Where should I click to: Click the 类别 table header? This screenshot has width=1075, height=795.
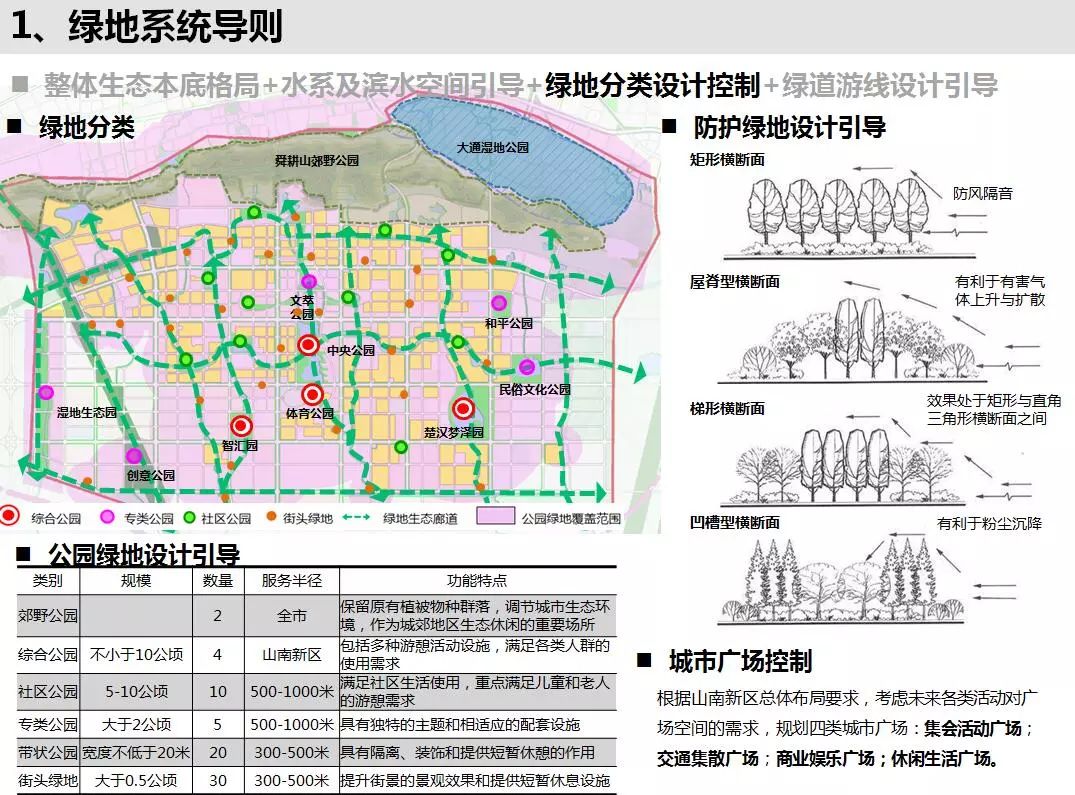pyautogui.click(x=47, y=580)
